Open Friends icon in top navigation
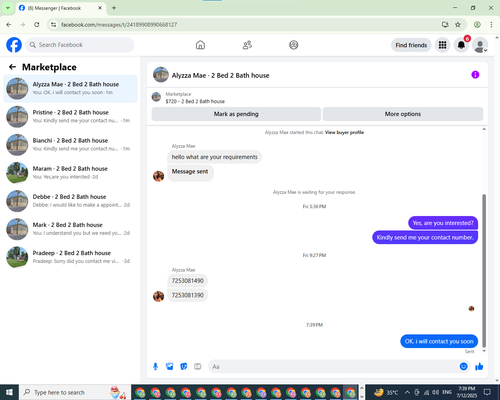The image size is (500, 400). pyautogui.click(x=247, y=45)
